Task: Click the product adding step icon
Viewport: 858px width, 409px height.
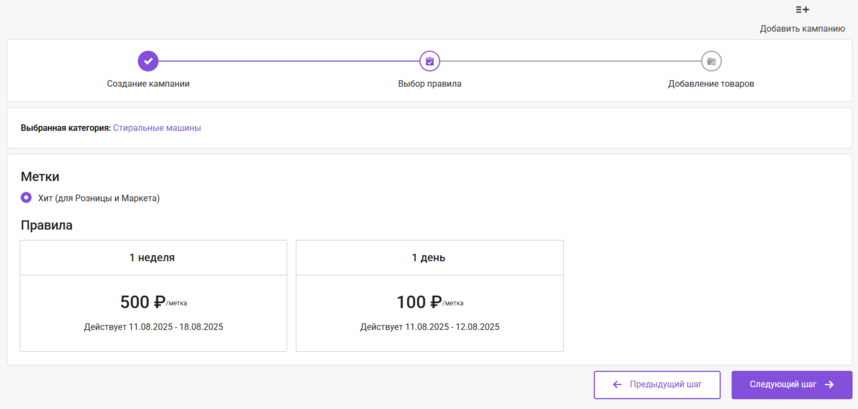Action: pyautogui.click(x=711, y=61)
